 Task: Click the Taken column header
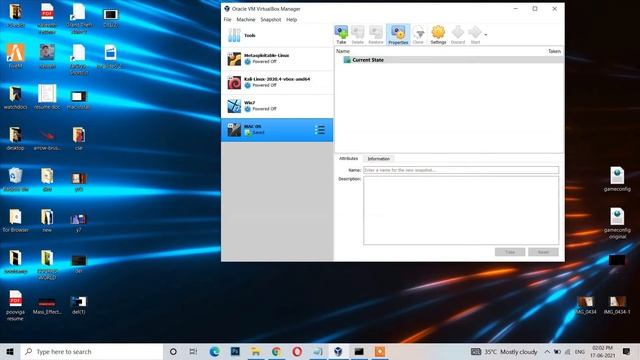coord(554,51)
